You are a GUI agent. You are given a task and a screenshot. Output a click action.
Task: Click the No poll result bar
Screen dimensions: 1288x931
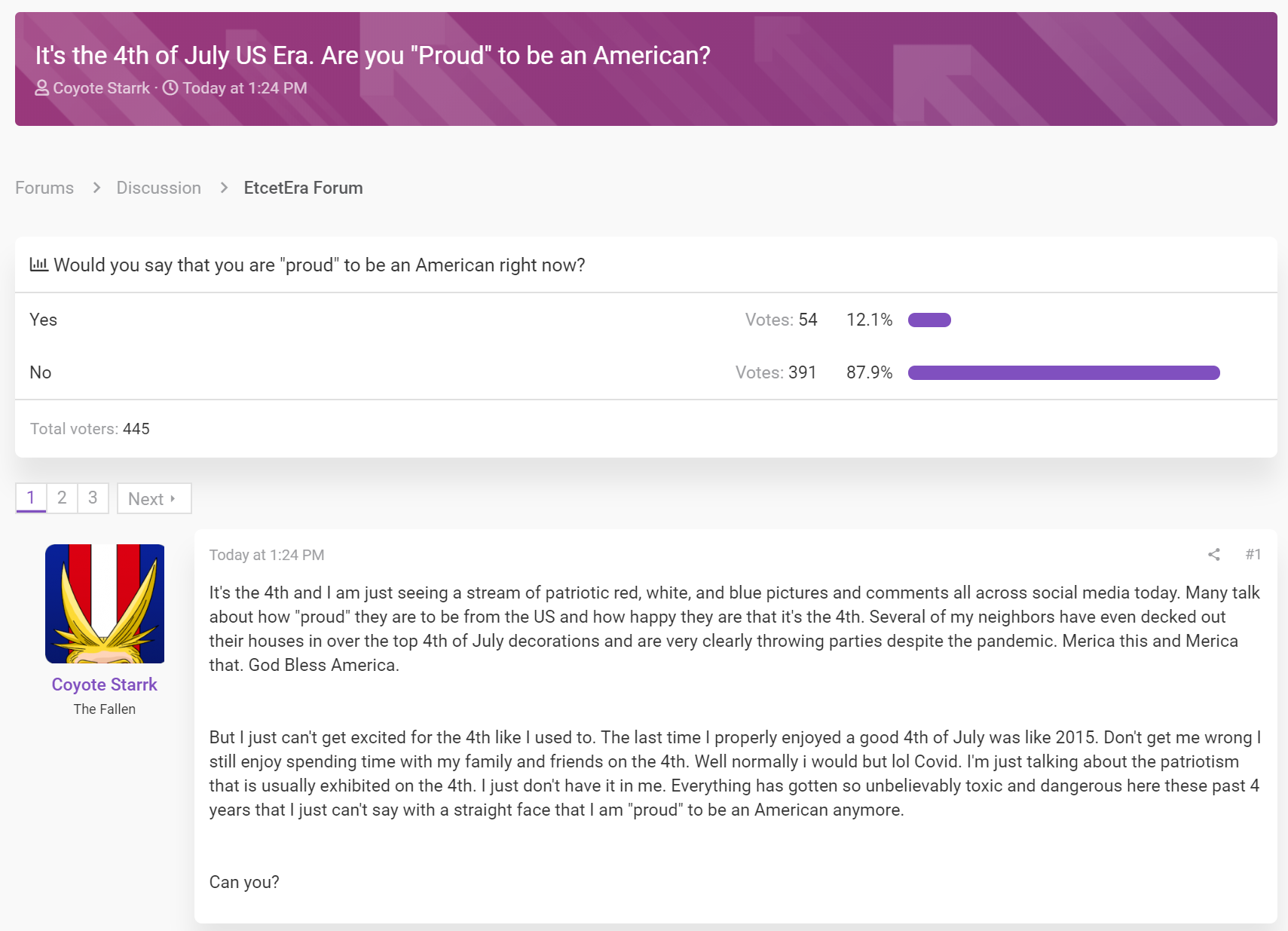click(x=1063, y=373)
